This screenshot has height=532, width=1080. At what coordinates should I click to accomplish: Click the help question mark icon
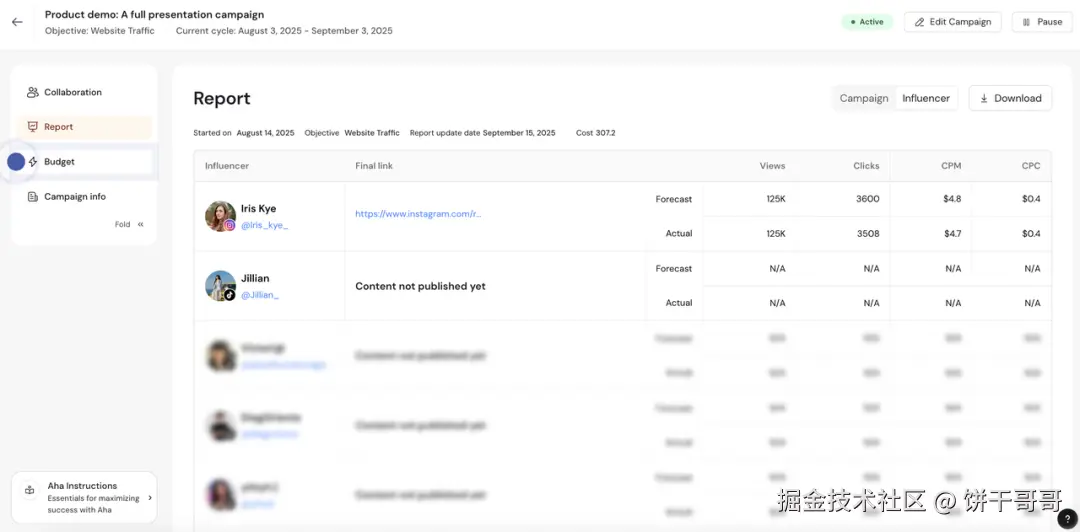click(x=1067, y=518)
